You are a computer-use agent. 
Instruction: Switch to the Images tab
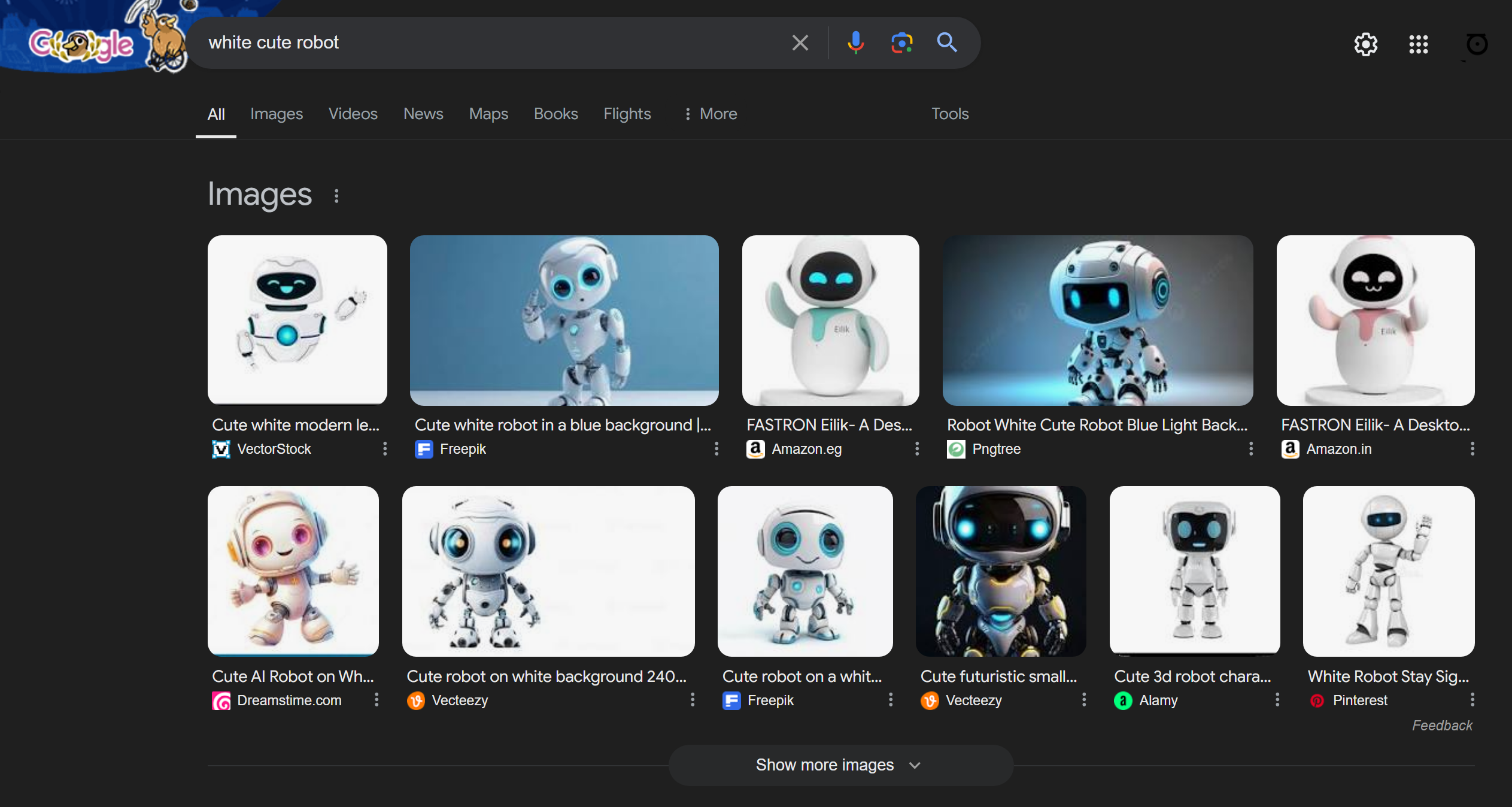(277, 114)
